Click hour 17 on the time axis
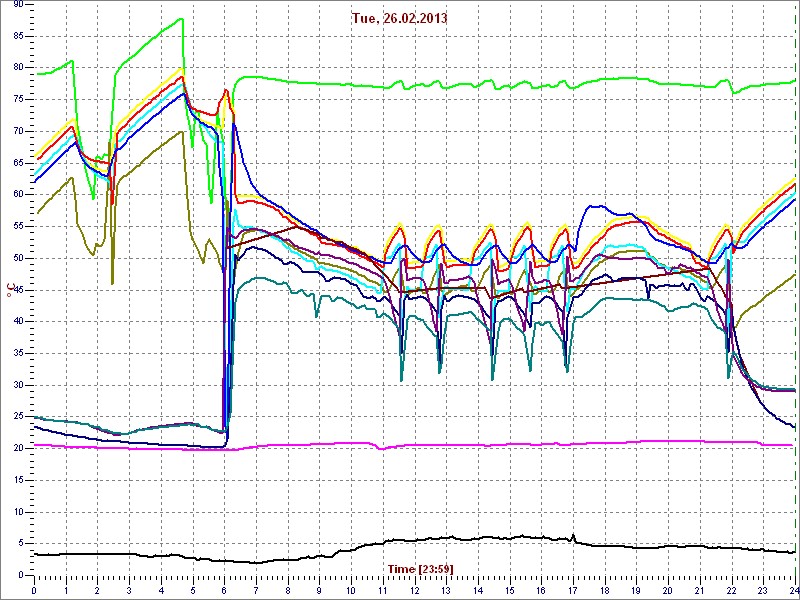The height and width of the screenshot is (600, 800). (x=573, y=590)
